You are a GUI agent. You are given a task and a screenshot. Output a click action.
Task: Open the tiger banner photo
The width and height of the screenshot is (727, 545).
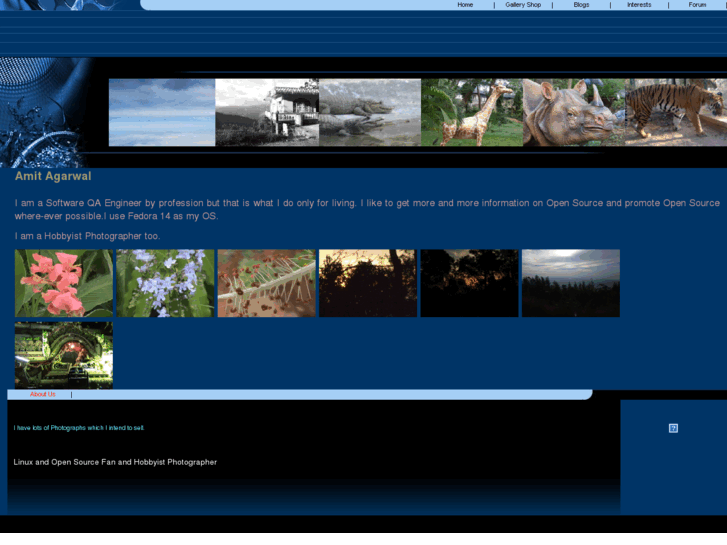pos(676,112)
